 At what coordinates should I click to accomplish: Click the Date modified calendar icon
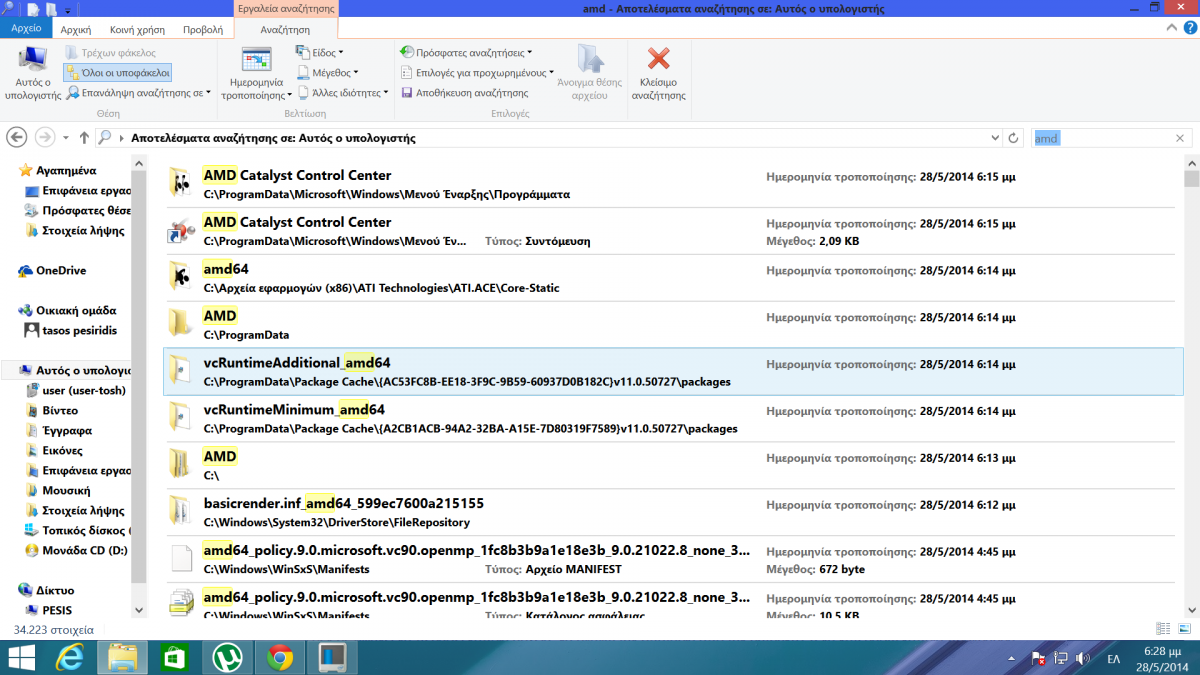pyautogui.click(x=256, y=62)
